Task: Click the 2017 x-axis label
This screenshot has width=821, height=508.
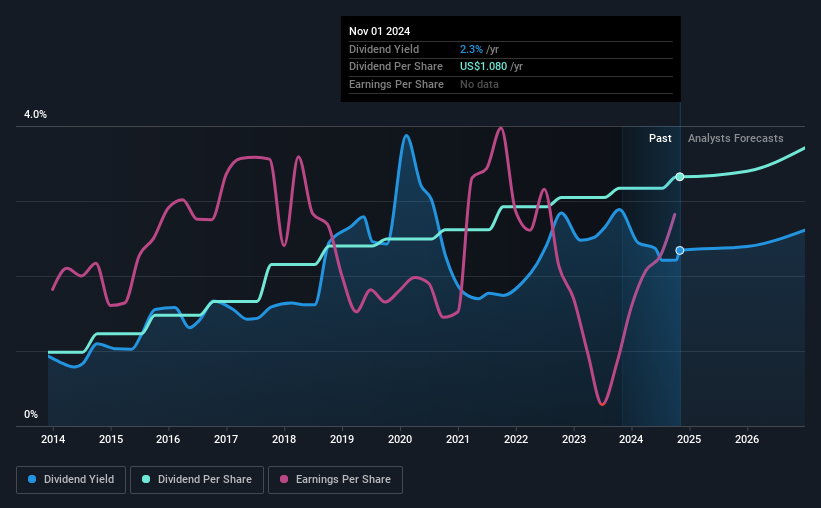Action: (226, 439)
